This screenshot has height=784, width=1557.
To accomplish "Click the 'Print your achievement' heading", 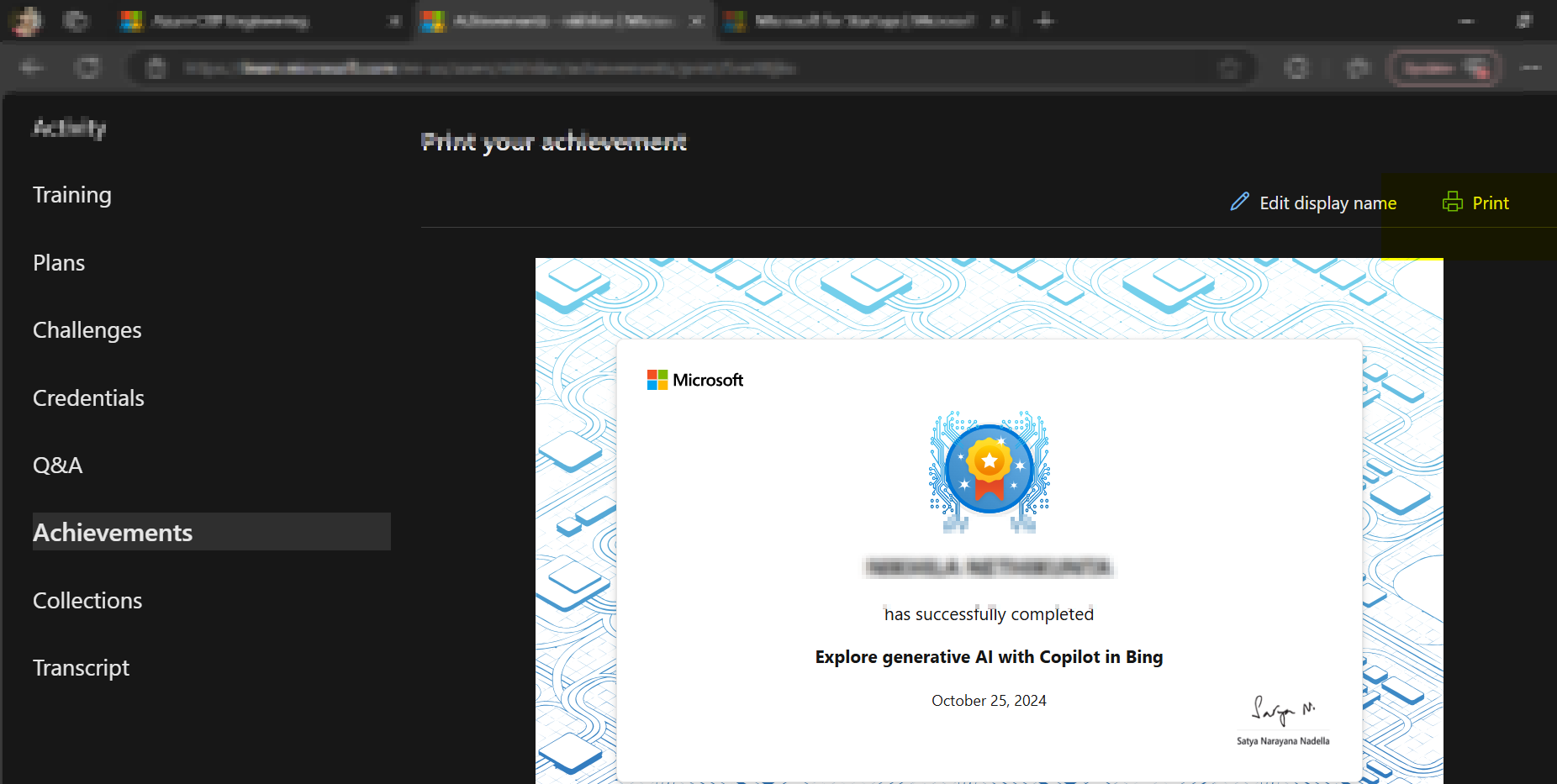I will pos(554,142).
